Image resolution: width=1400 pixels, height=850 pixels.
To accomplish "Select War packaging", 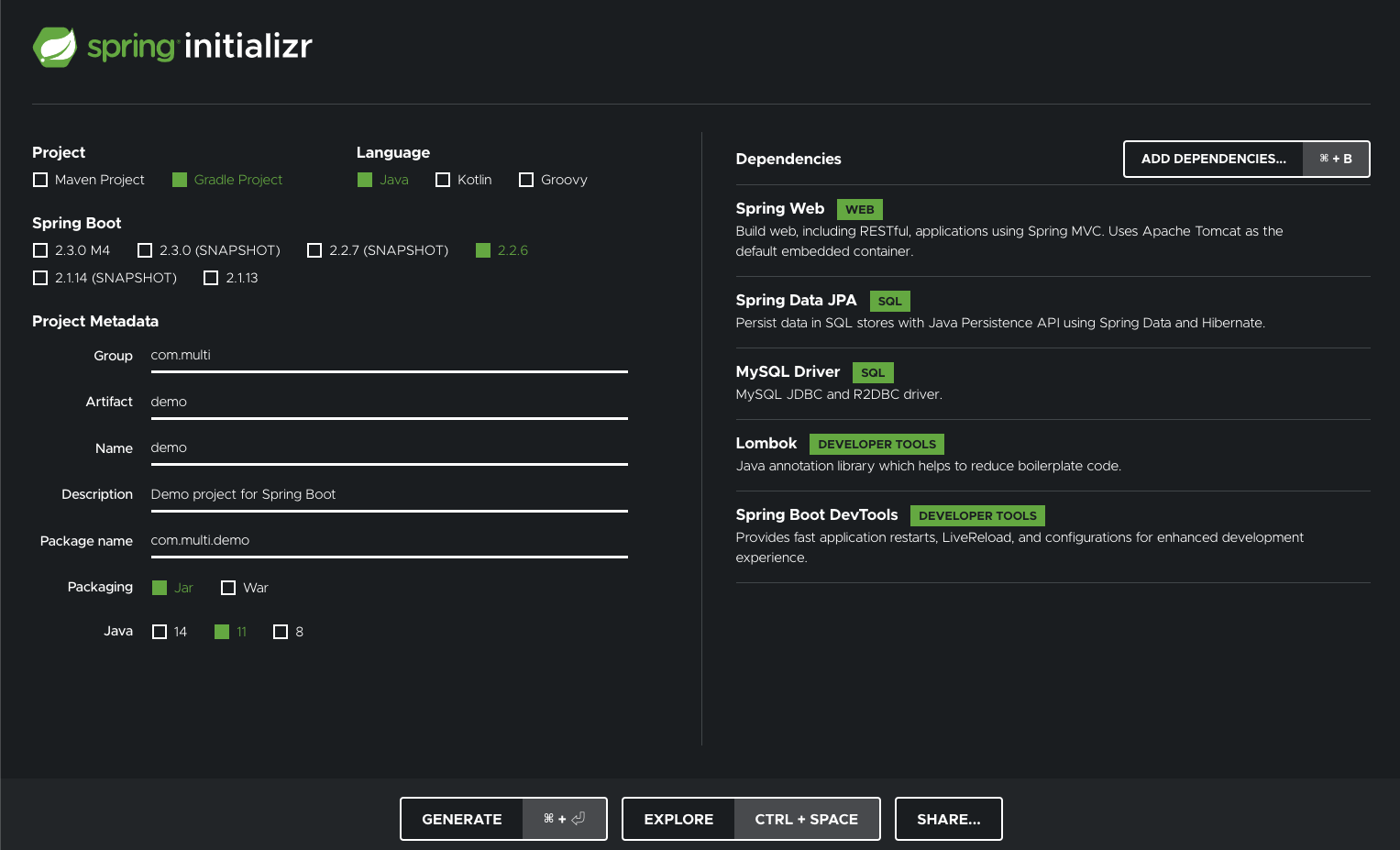I will point(245,588).
